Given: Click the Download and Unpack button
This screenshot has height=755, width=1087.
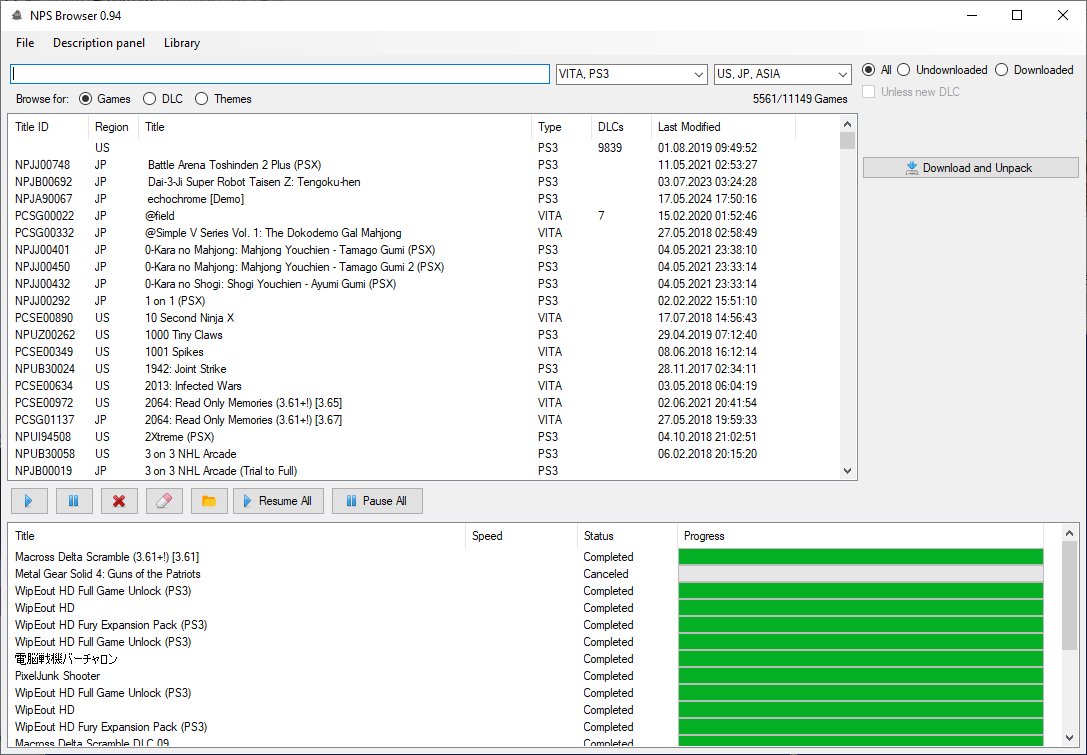Looking at the screenshot, I should 971,168.
